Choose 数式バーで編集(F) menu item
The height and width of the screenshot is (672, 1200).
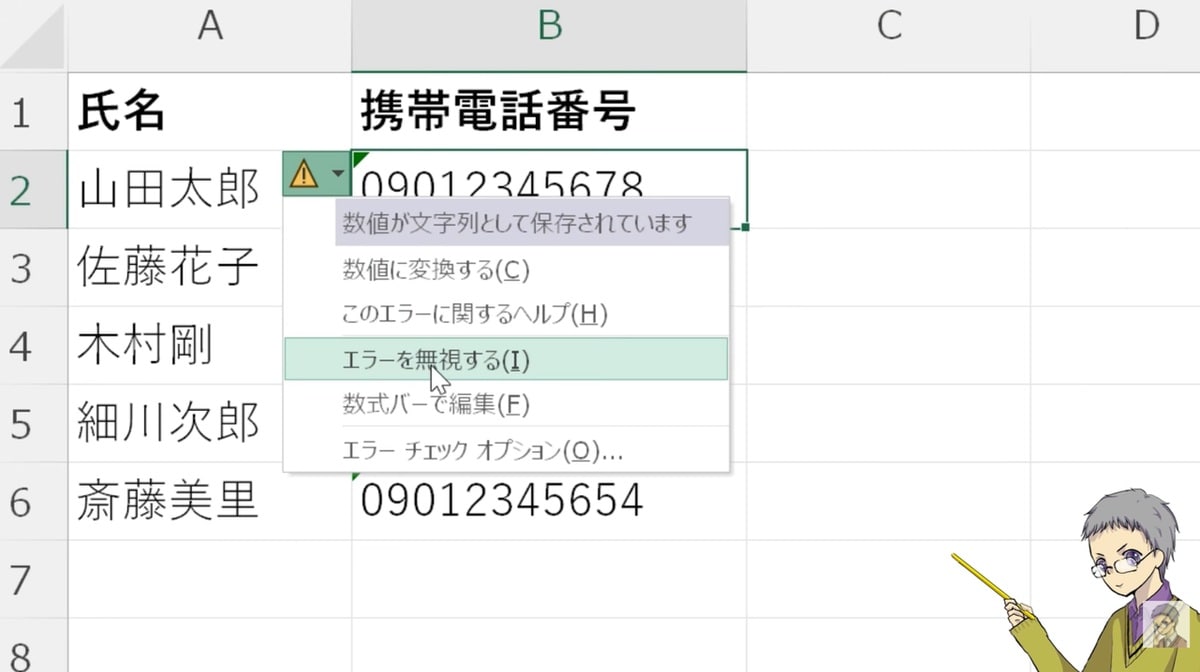tap(506, 404)
